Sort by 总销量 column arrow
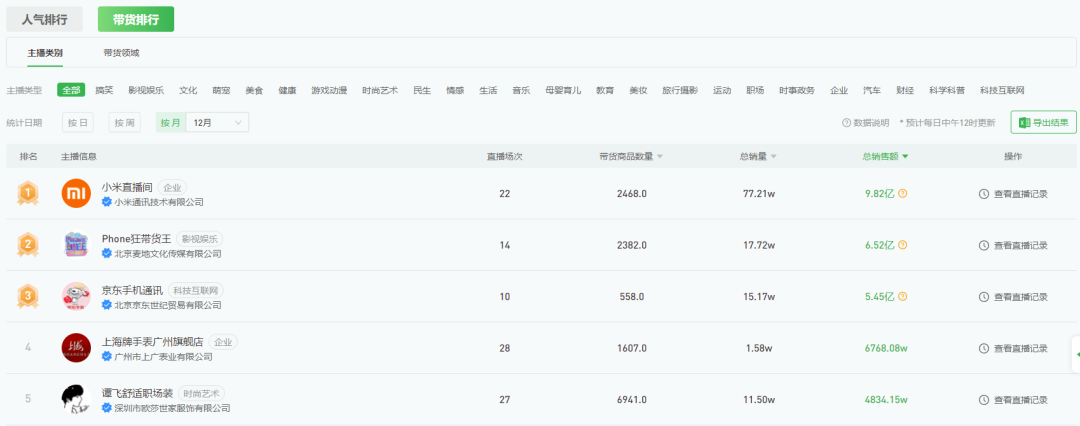1080x426 pixels. coord(773,156)
